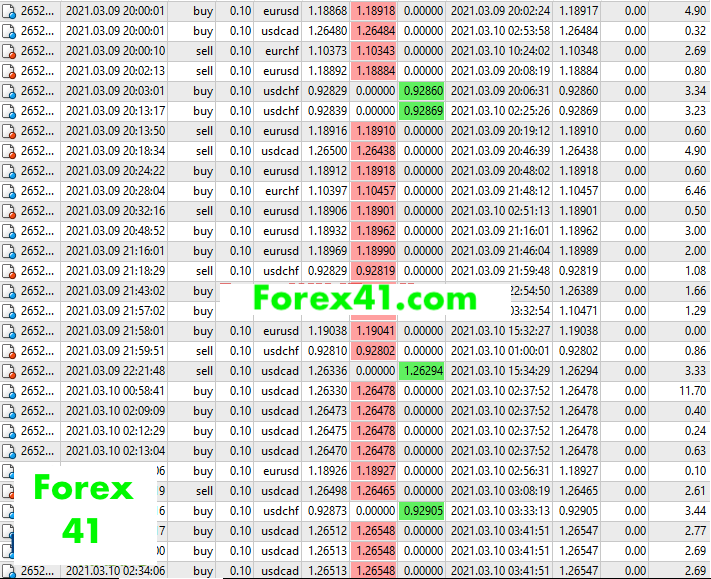Screen dimensions: 711x579
Task: Click open time "2021.03.09 20:28:04"
Action: tap(116, 191)
